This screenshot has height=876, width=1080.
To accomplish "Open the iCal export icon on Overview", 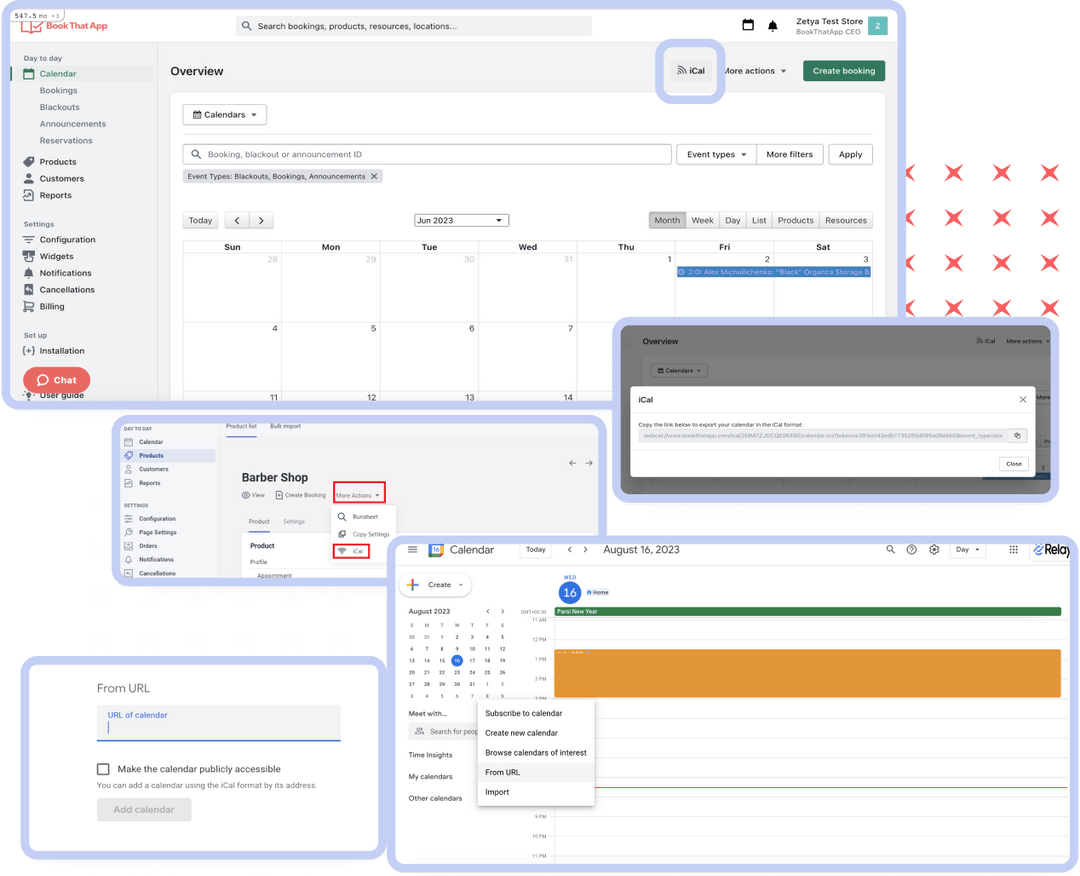I will (x=689, y=71).
